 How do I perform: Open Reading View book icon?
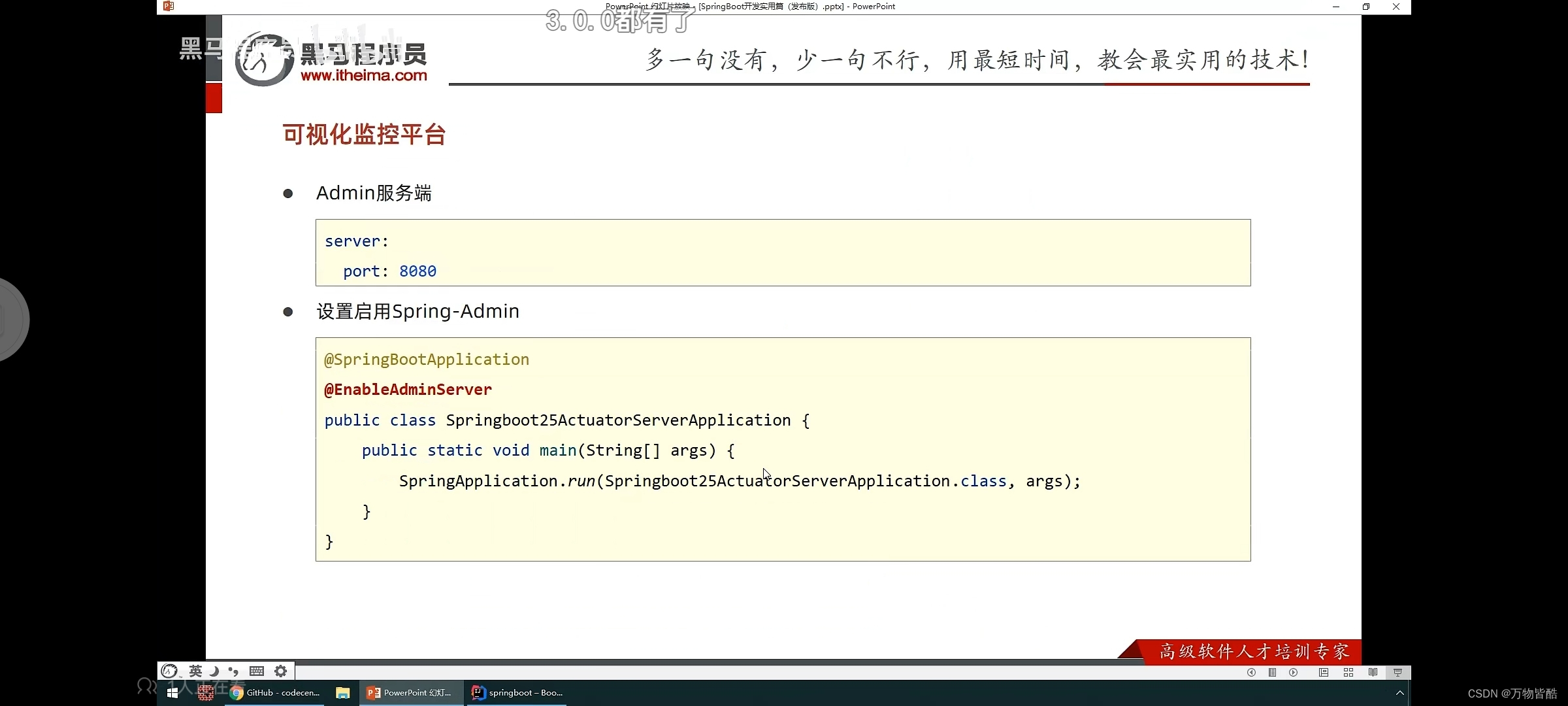click(x=1373, y=672)
